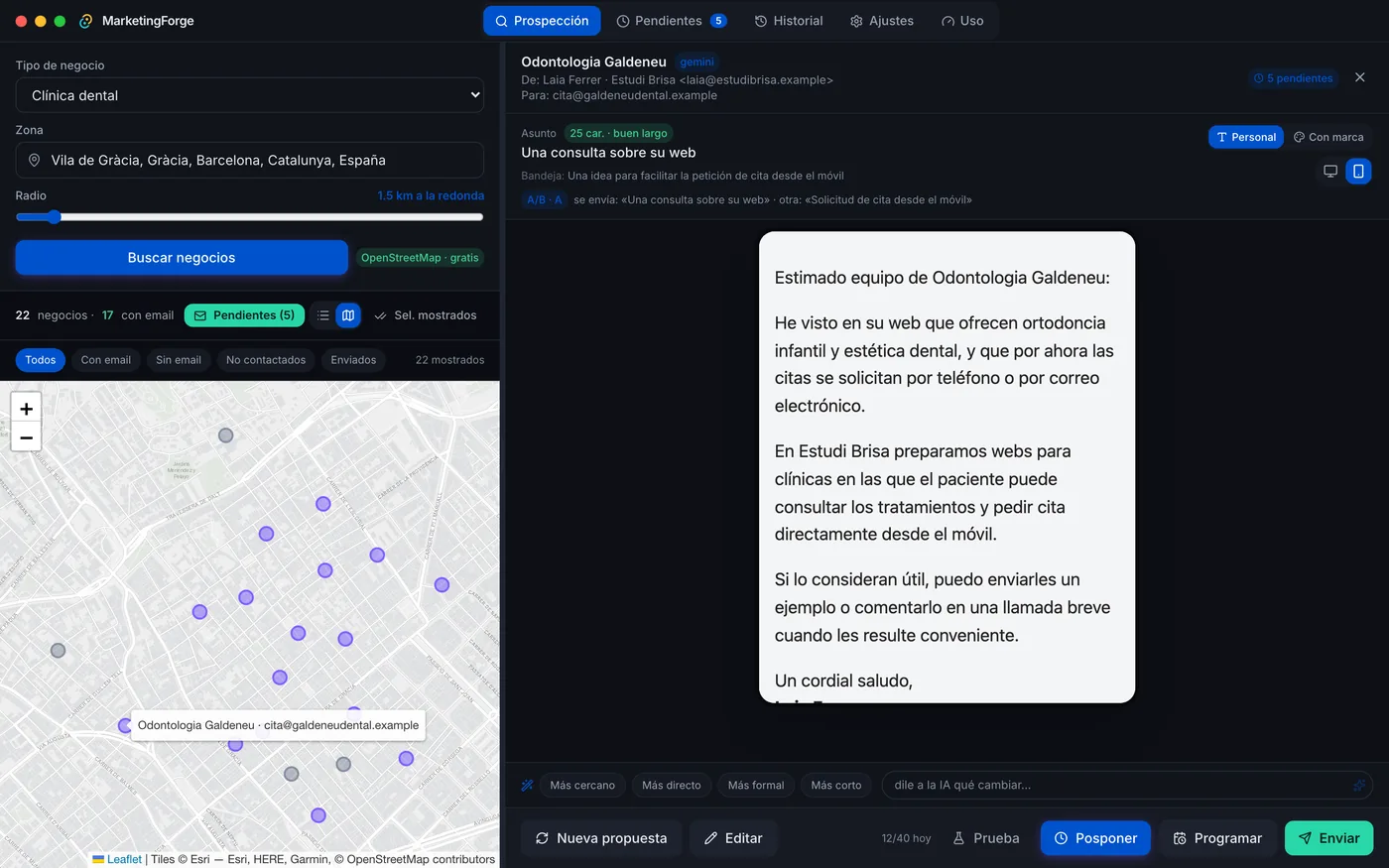Filter by Sin email
The image size is (1389, 868).
point(179,360)
